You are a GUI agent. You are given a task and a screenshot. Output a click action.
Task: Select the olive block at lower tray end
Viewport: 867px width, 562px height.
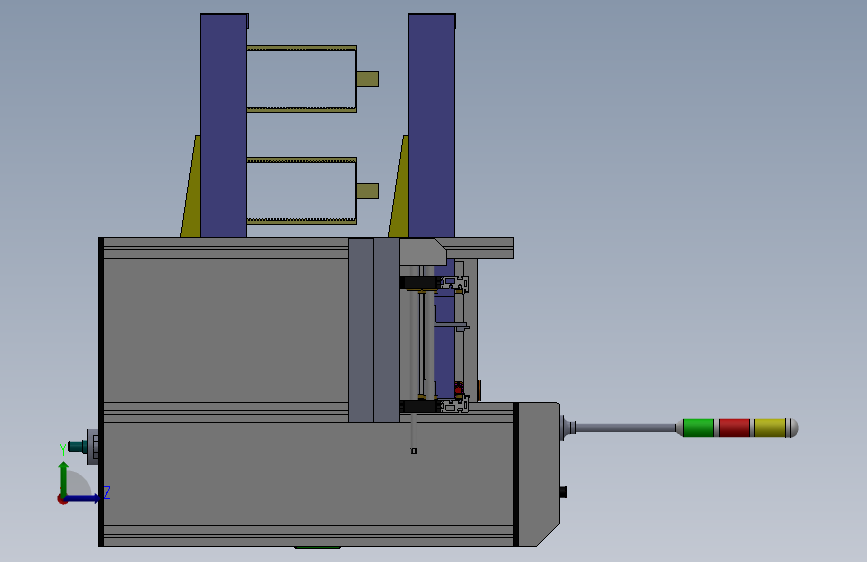pyautogui.click(x=368, y=191)
